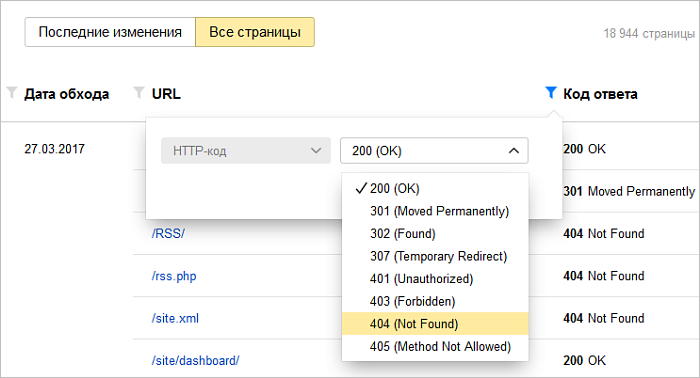
Task: Open the /site/dashboard/ link
Action: pos(195,361)
